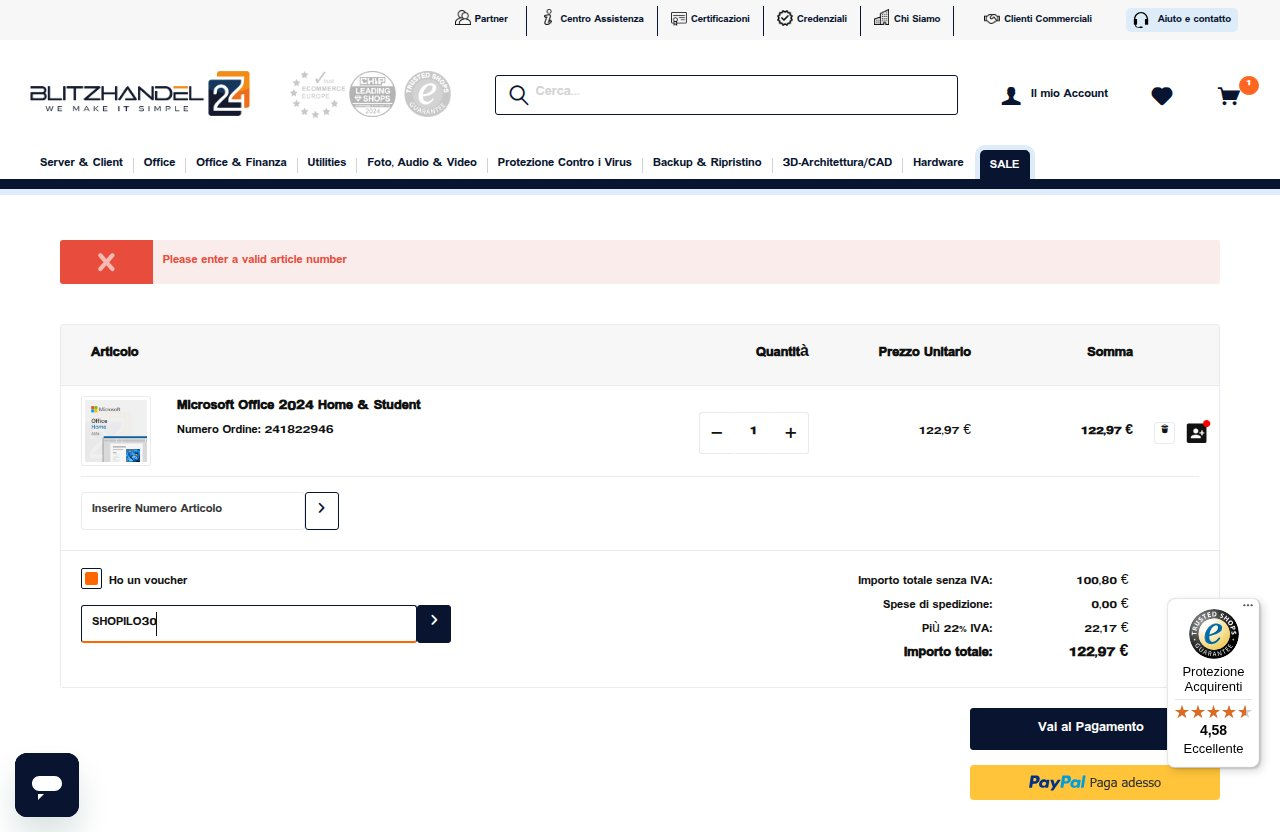This screenshot has width=1280, height=832.
Task: Click the 'Importo totale:' grand total label
Action: [948, 652]
